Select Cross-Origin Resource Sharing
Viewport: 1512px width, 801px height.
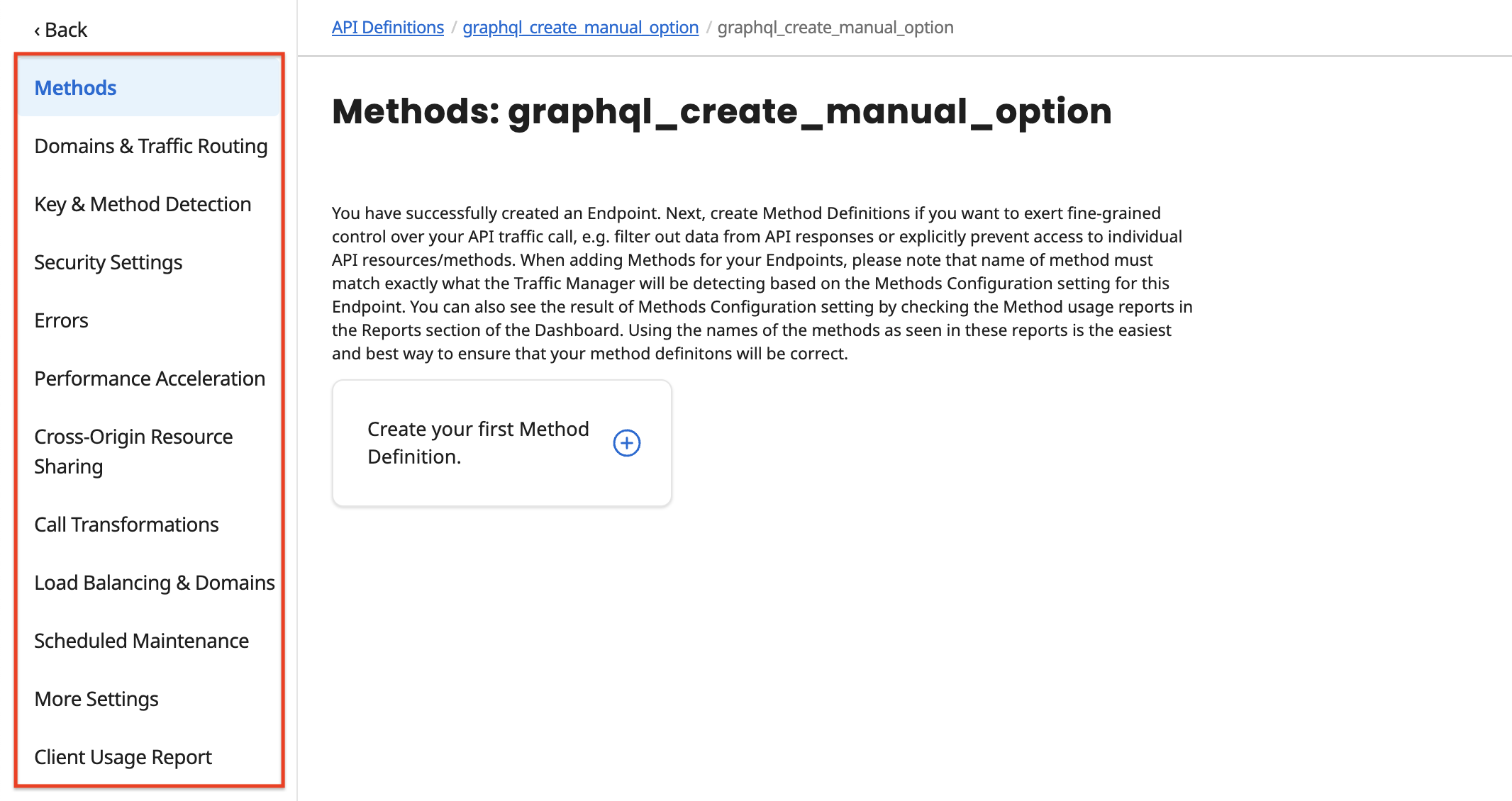click(x=133, y=451)
